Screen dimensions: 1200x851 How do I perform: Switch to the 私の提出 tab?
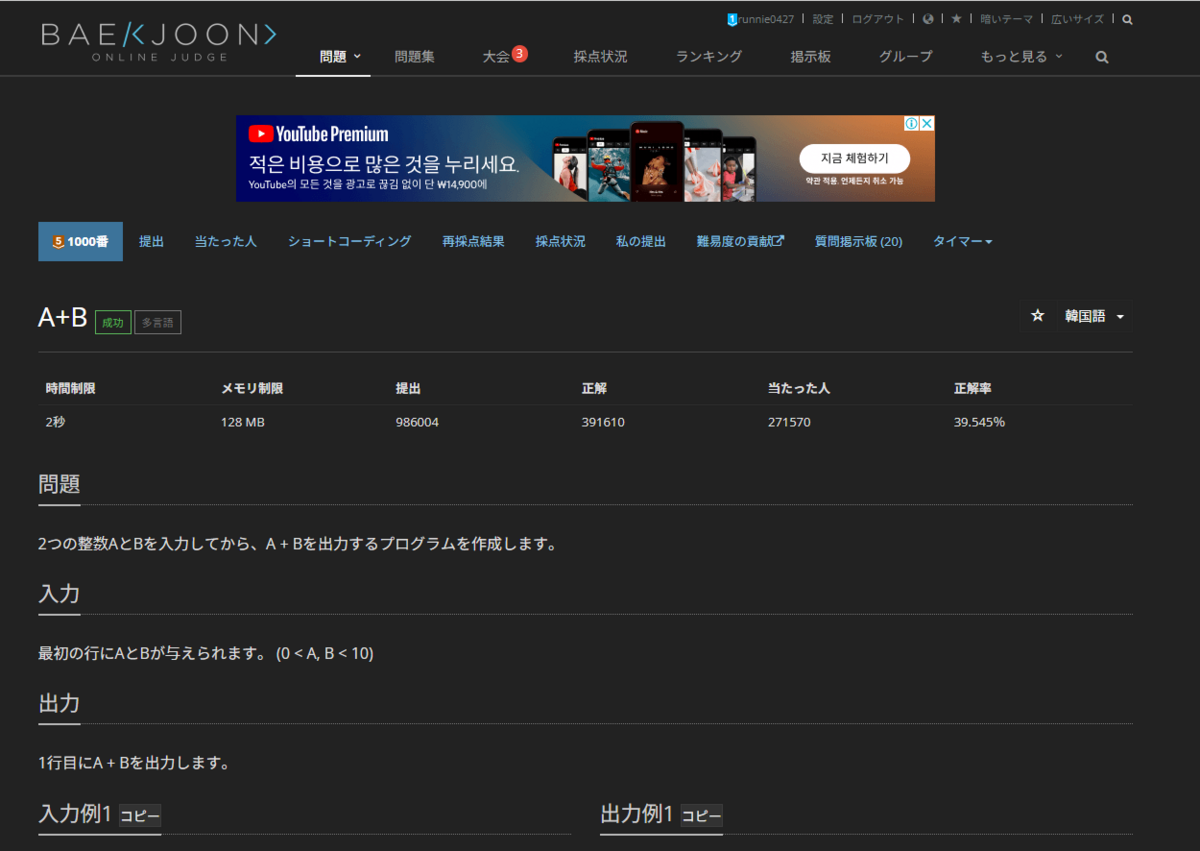coord(641,241)
